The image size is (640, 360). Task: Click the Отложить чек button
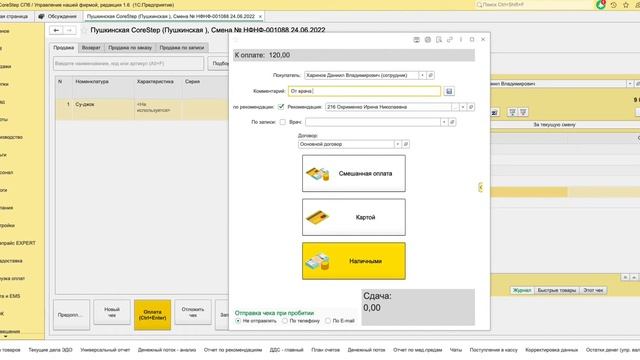click(x=193, y=313)
